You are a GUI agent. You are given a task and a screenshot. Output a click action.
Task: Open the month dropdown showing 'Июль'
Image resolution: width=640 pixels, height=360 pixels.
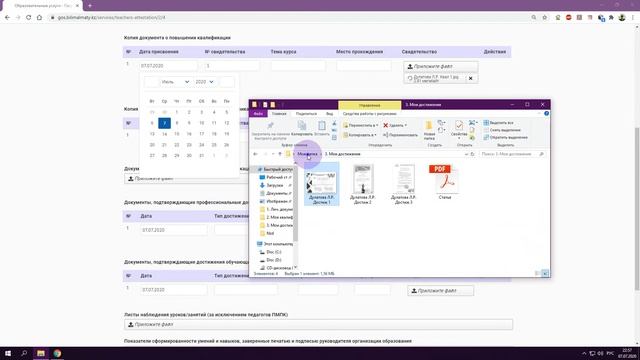pos(175,82)
